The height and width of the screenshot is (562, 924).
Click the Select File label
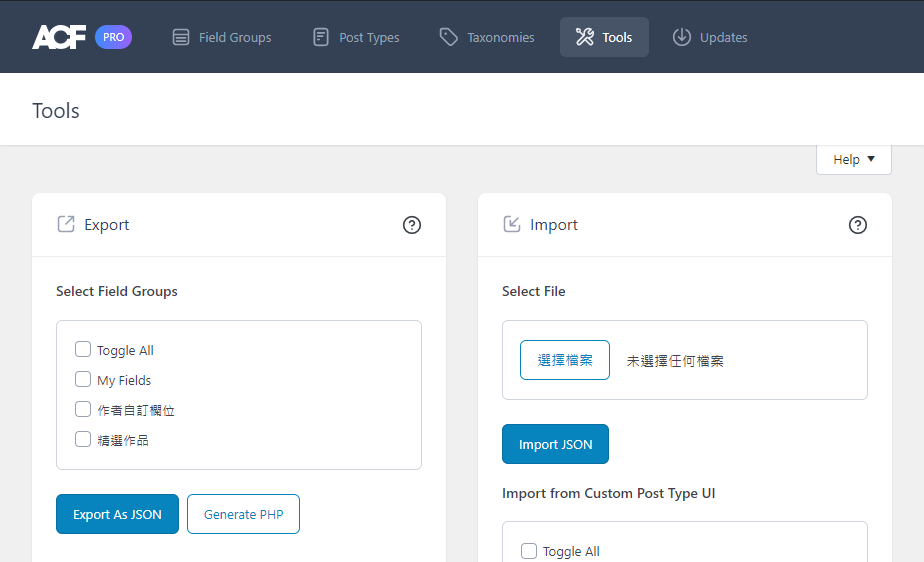point(533,292)
